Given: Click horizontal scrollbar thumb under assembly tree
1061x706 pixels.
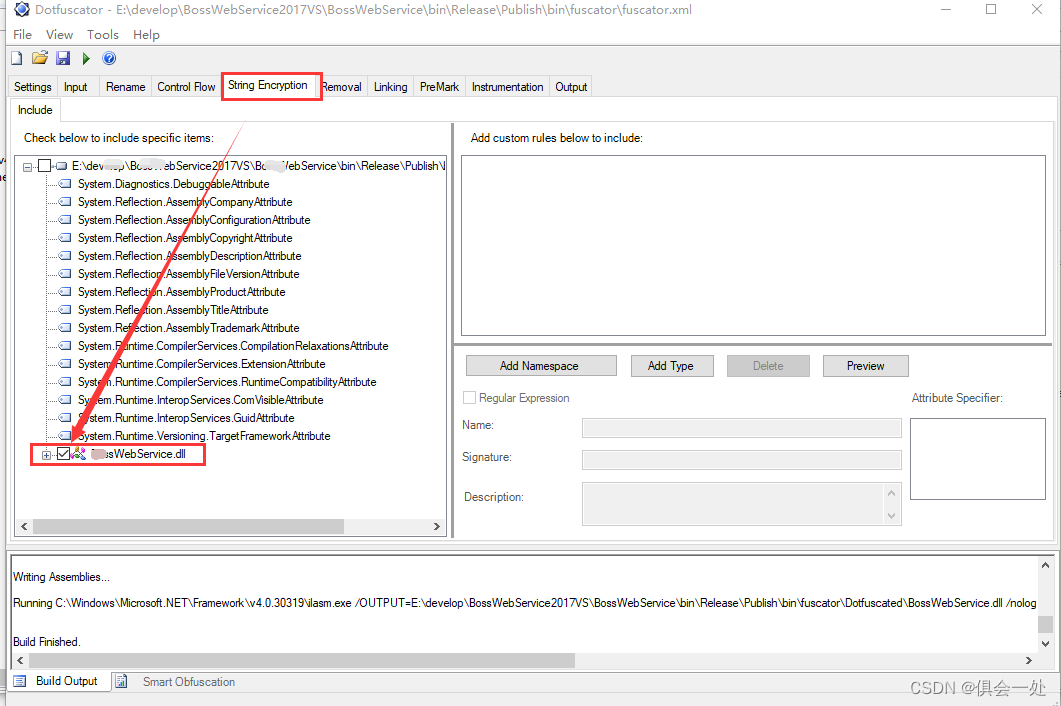Looking at the screenshot, I should [188, 526].
